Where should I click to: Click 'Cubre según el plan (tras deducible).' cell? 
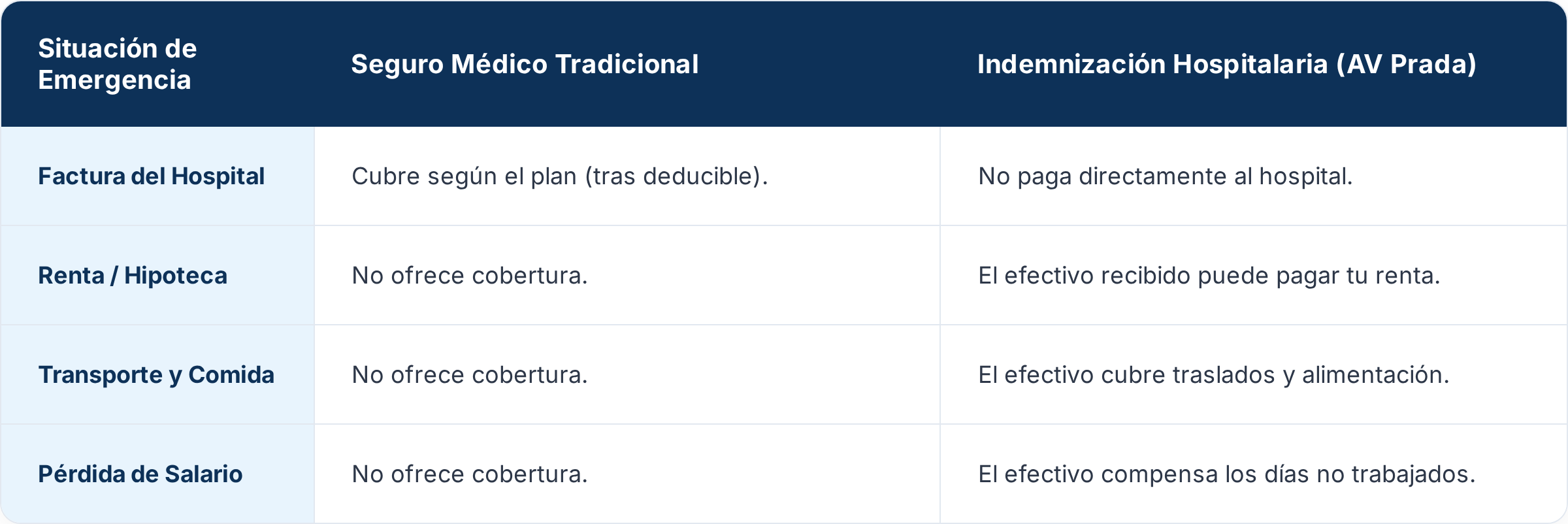[x=560, y=176]
